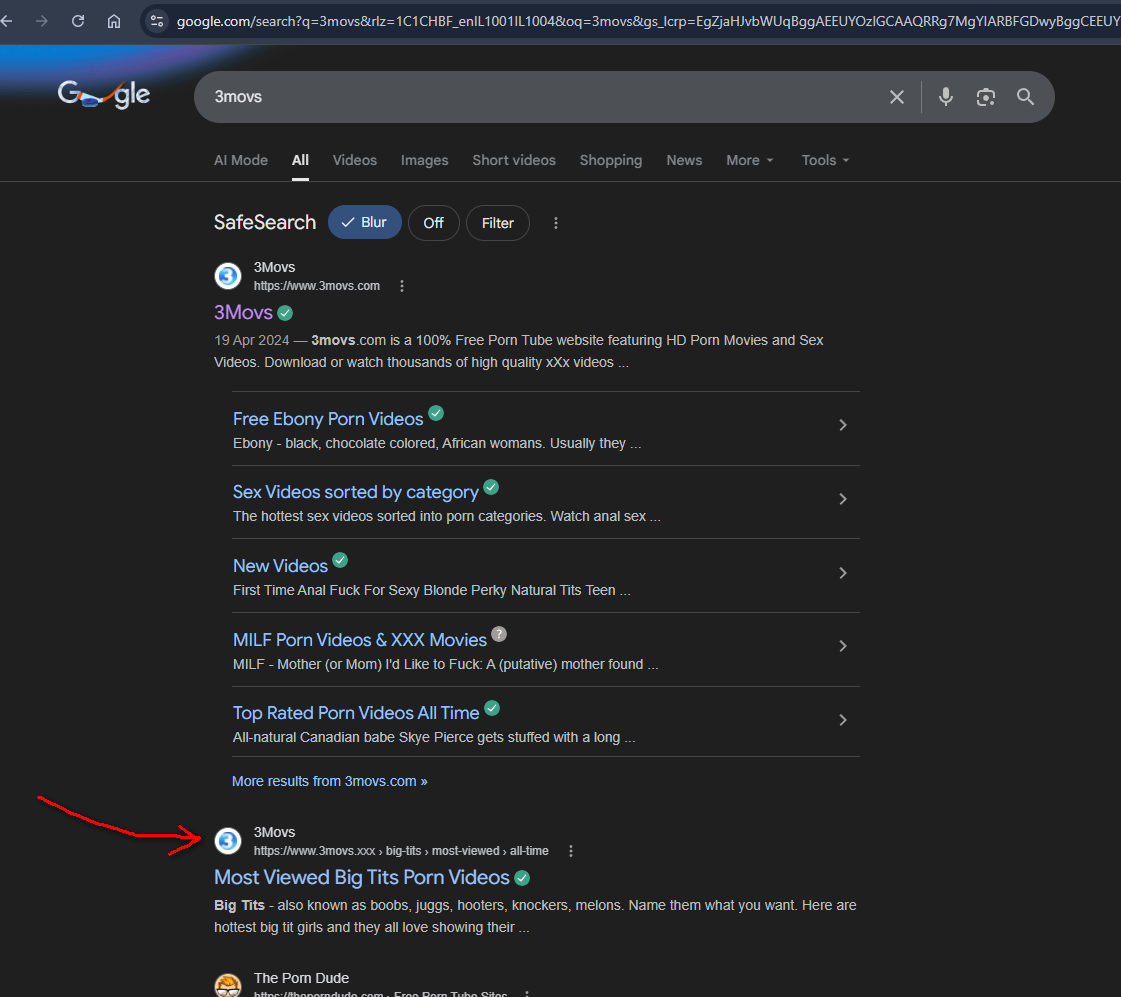Clear the search box with X icon
Viewport: 1121px width, 997px height.
(x=897, y=97)
